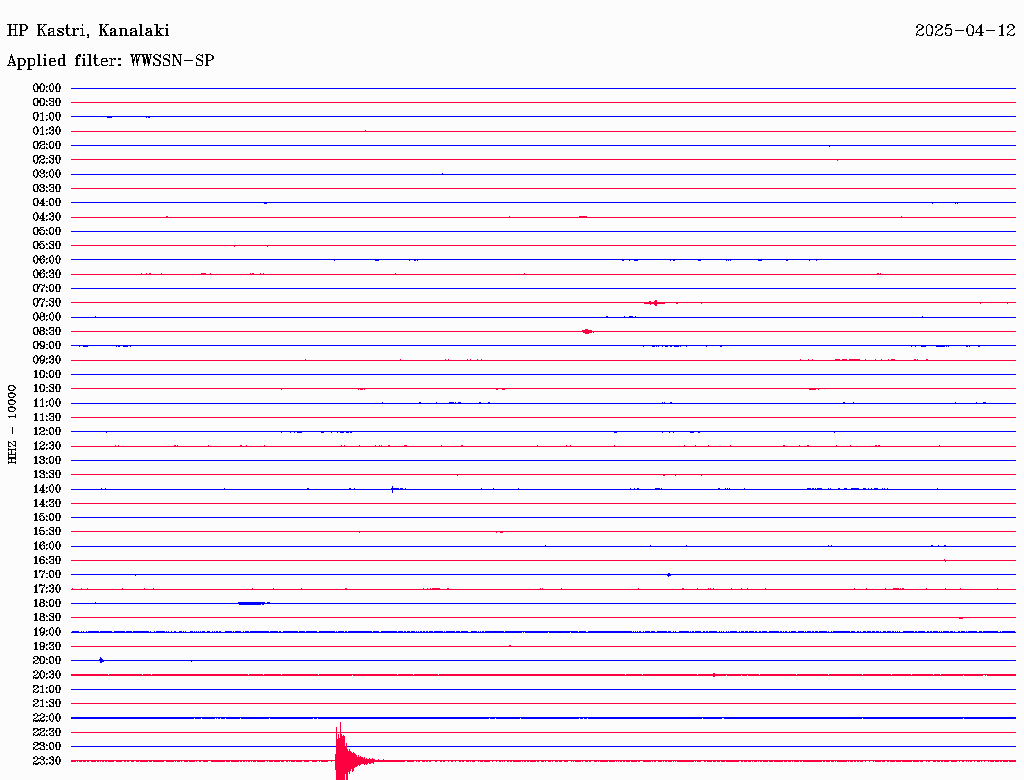The width and height of the screenshot is (1024, 780).
Task: Click the 14:00 time label
Action: (47, 489)
